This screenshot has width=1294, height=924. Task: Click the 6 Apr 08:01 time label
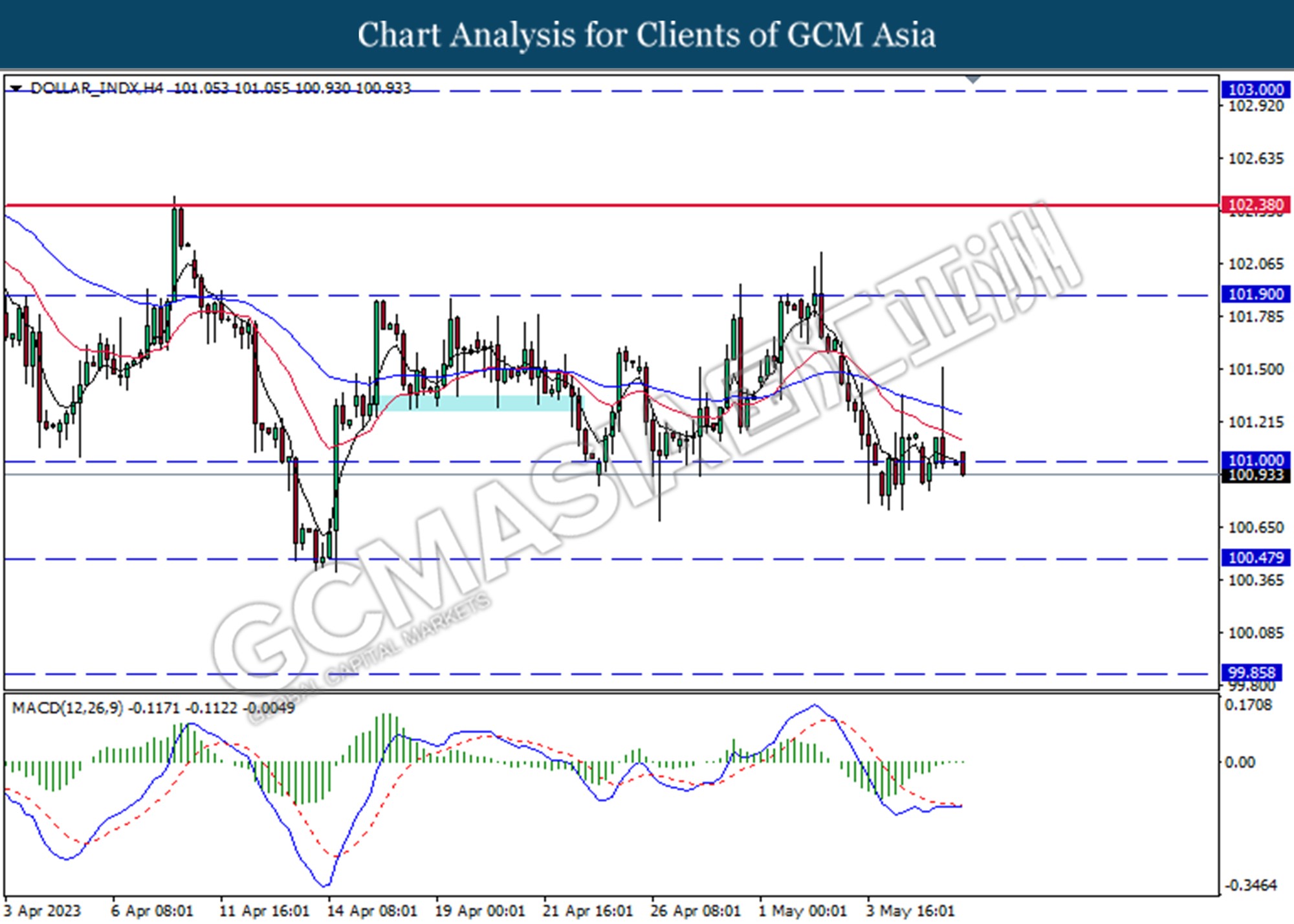coord(152,911)
